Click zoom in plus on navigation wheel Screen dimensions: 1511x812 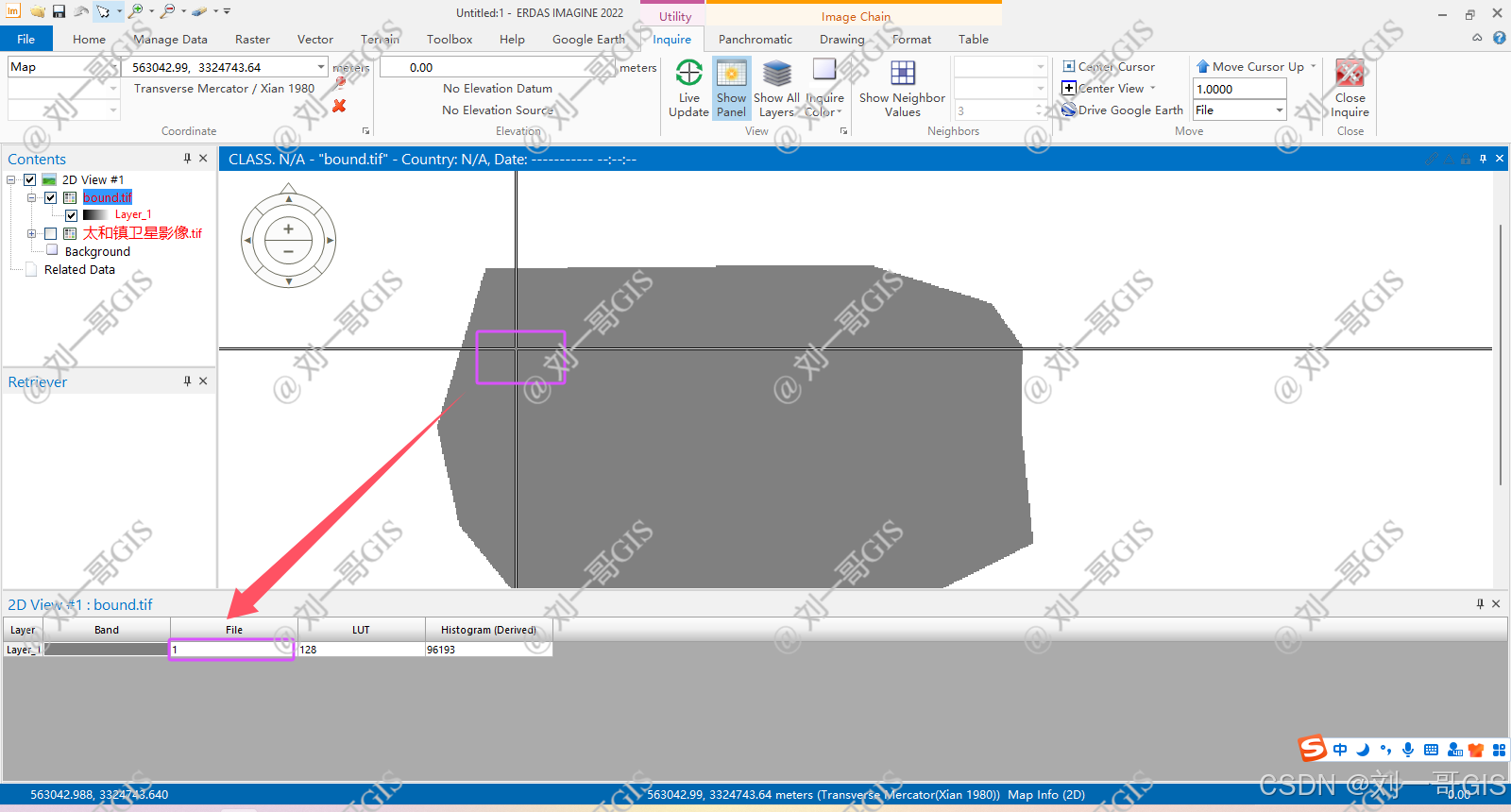288,229
